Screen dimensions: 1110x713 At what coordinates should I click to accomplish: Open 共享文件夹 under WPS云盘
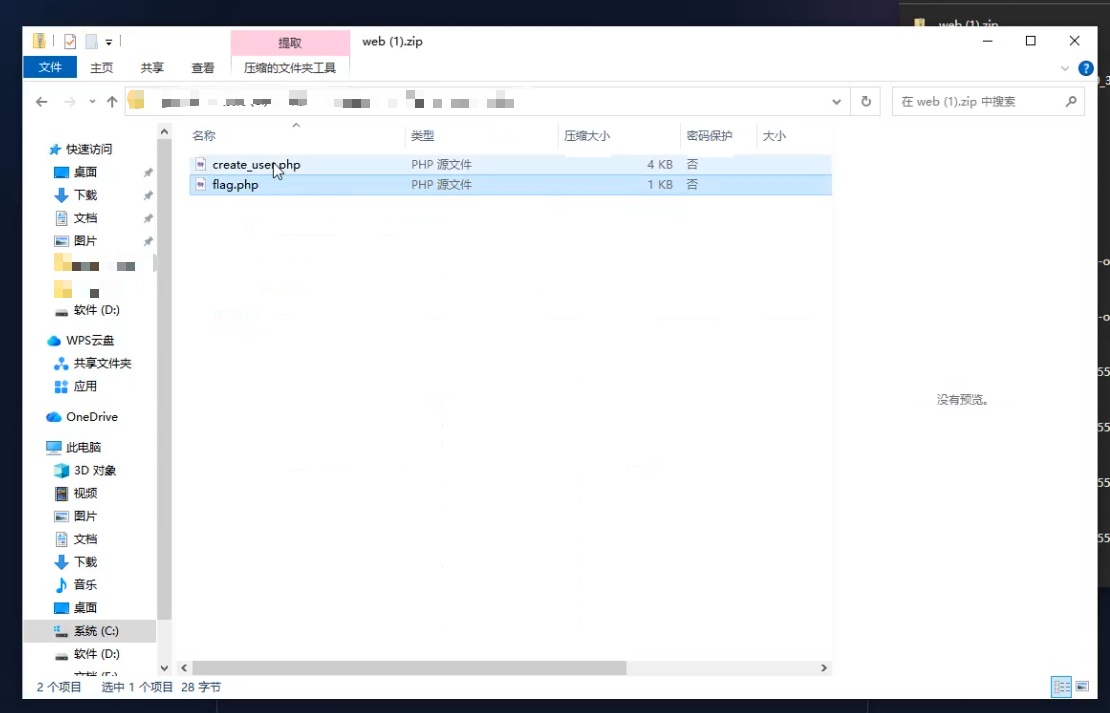tap(102, 363)
